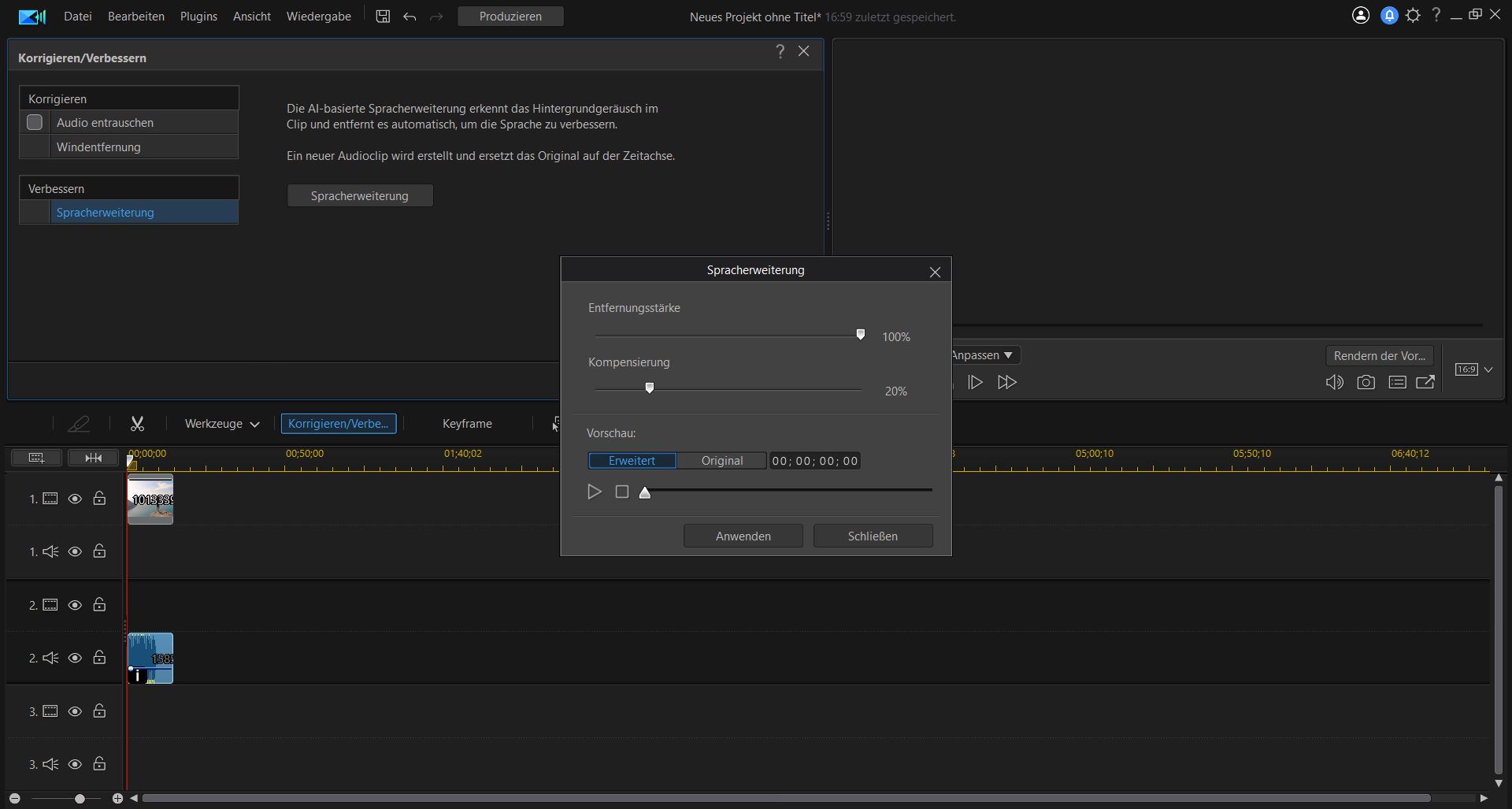
Task: Click the preview position slider handle
Action: [x=645, y=493]
